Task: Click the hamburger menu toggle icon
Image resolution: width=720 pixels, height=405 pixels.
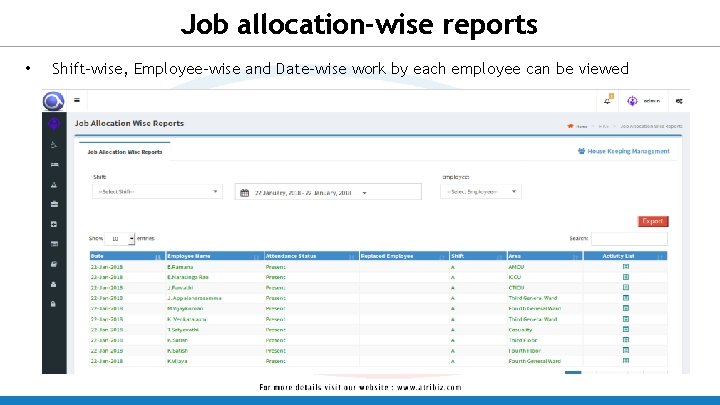Action: click(x=77, y=100)
